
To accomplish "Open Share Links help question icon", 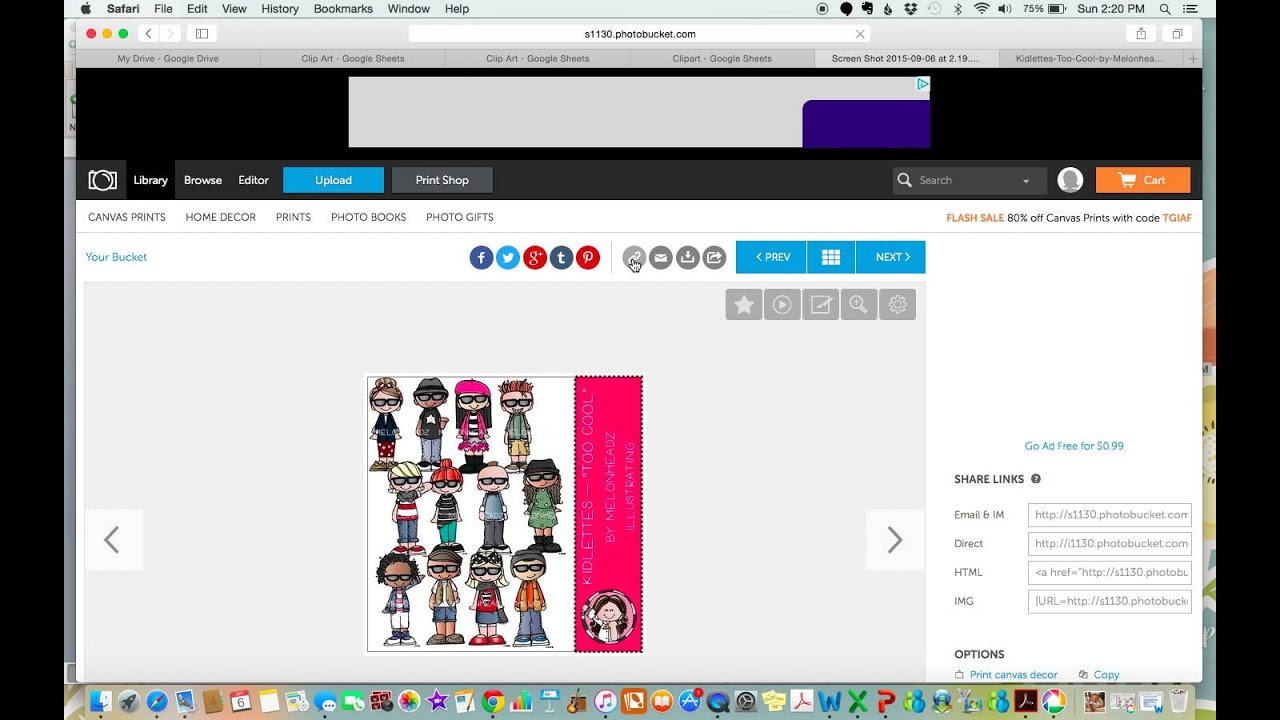I will point(1036,479).
